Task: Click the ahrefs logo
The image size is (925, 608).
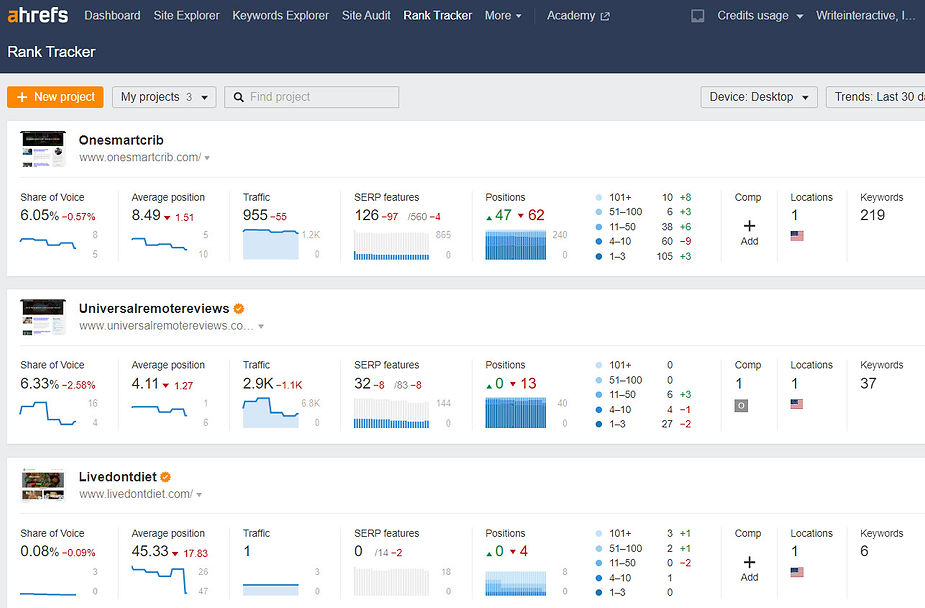Action: [38, 15]
